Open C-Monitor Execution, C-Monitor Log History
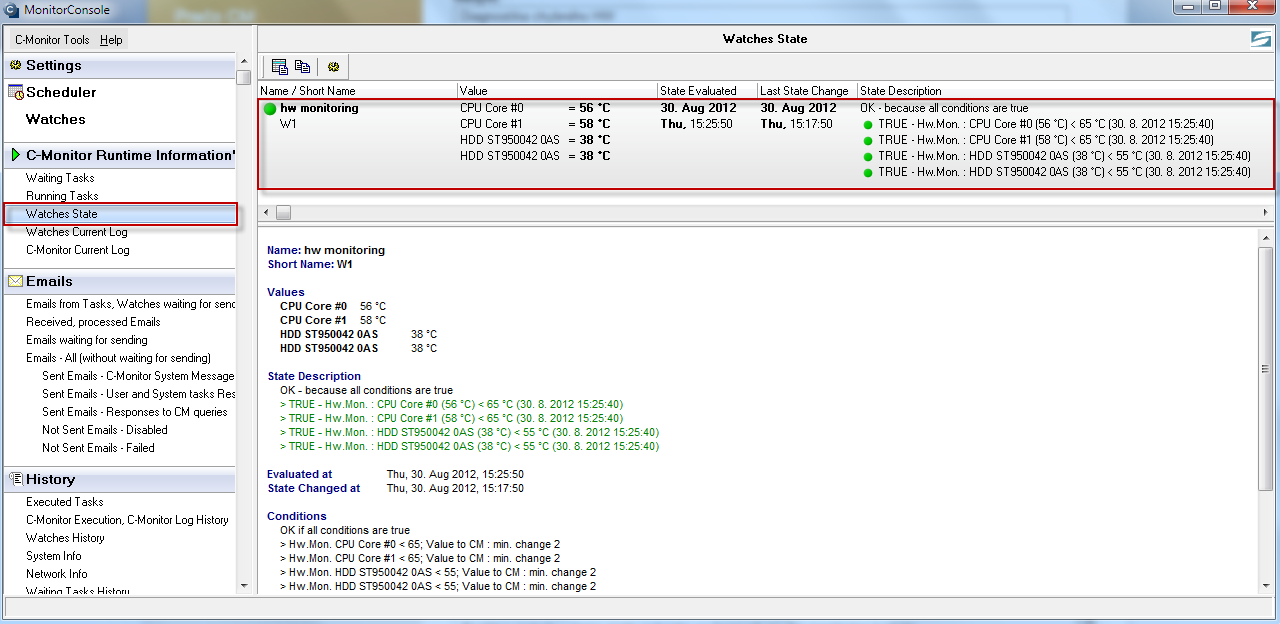The height and width of the screenshot is (624, 1280). [x=127, y=520]
